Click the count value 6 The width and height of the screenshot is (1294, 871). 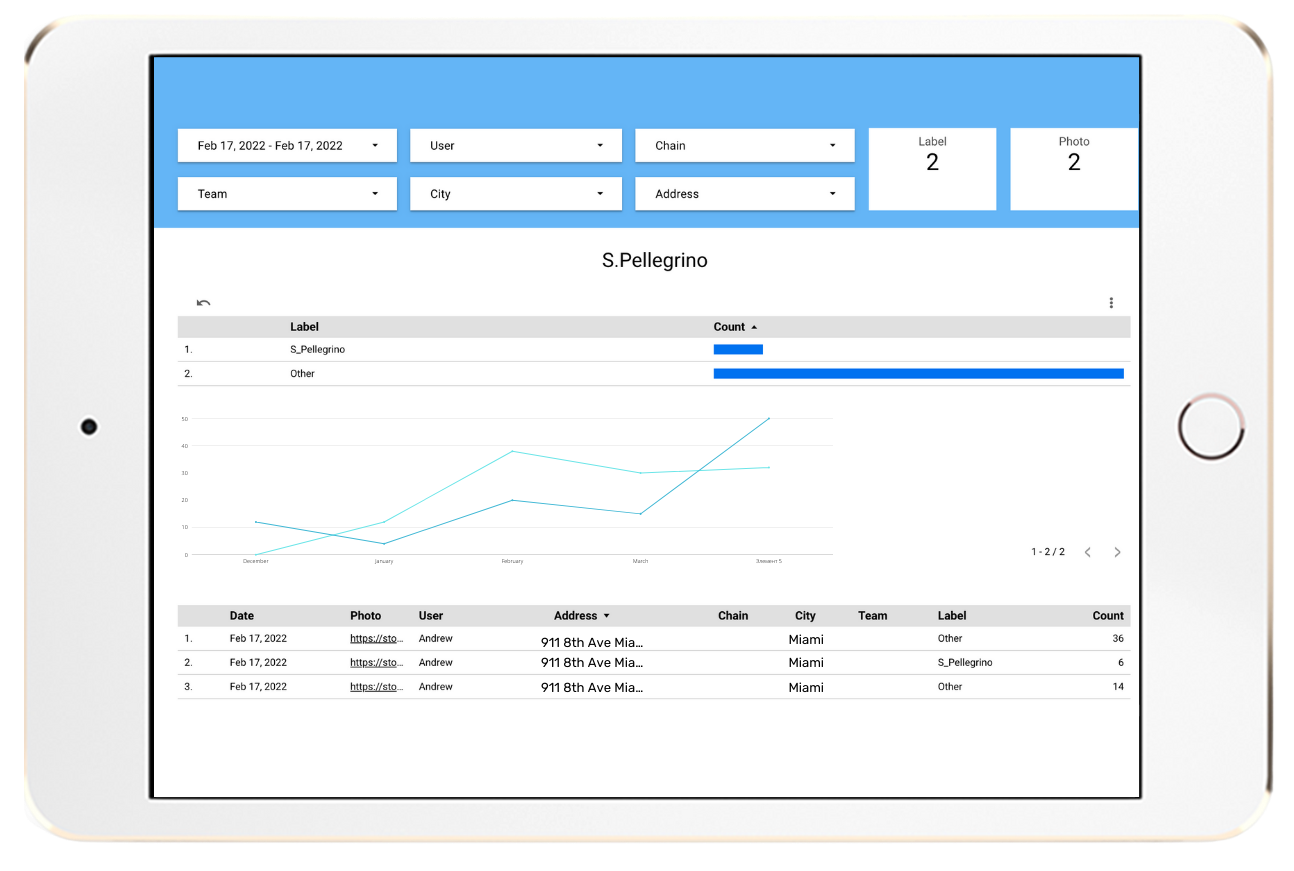pyautogui.click(x=1121, y=662)
